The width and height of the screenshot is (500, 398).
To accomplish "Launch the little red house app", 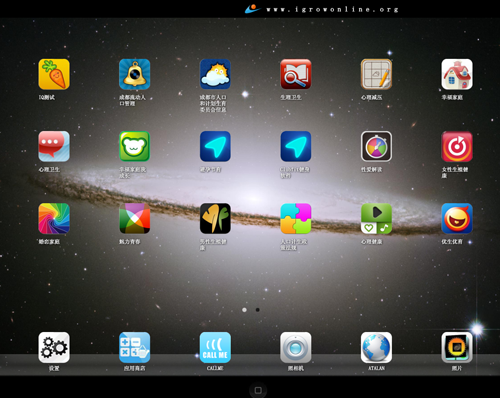I will (457, 74).
